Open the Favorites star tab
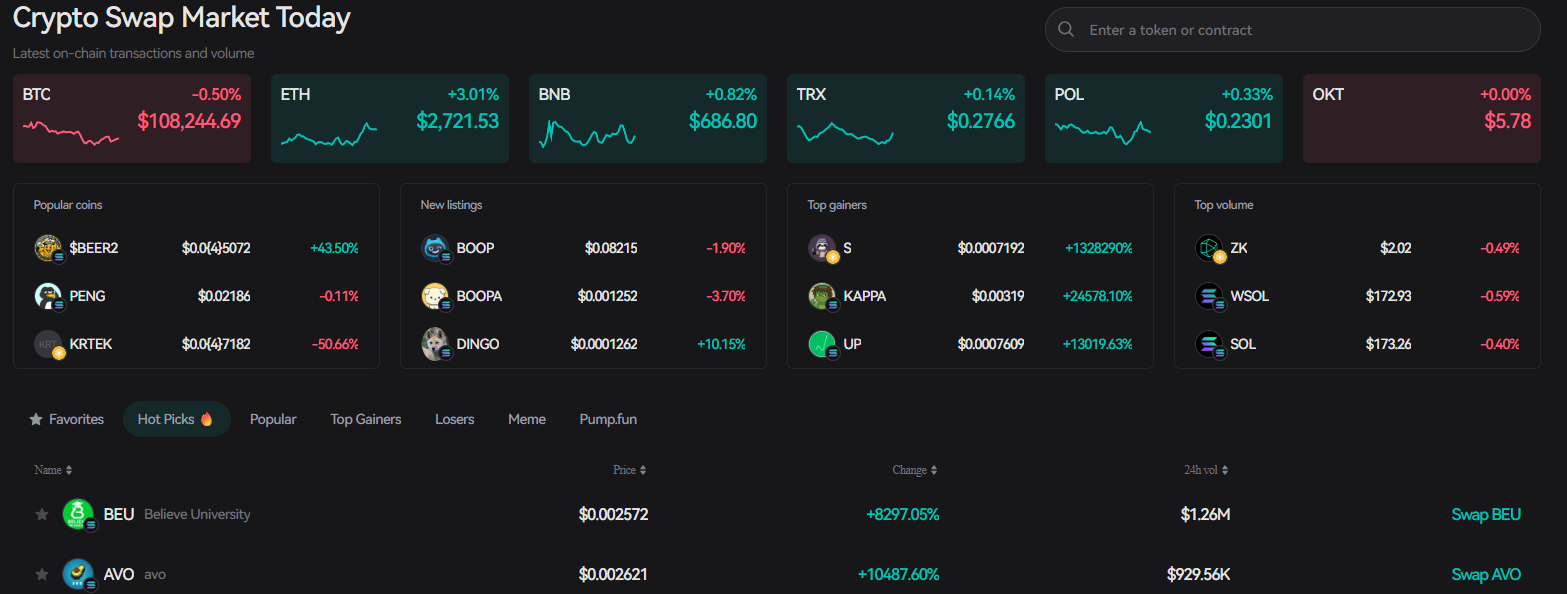 point(67,419)
